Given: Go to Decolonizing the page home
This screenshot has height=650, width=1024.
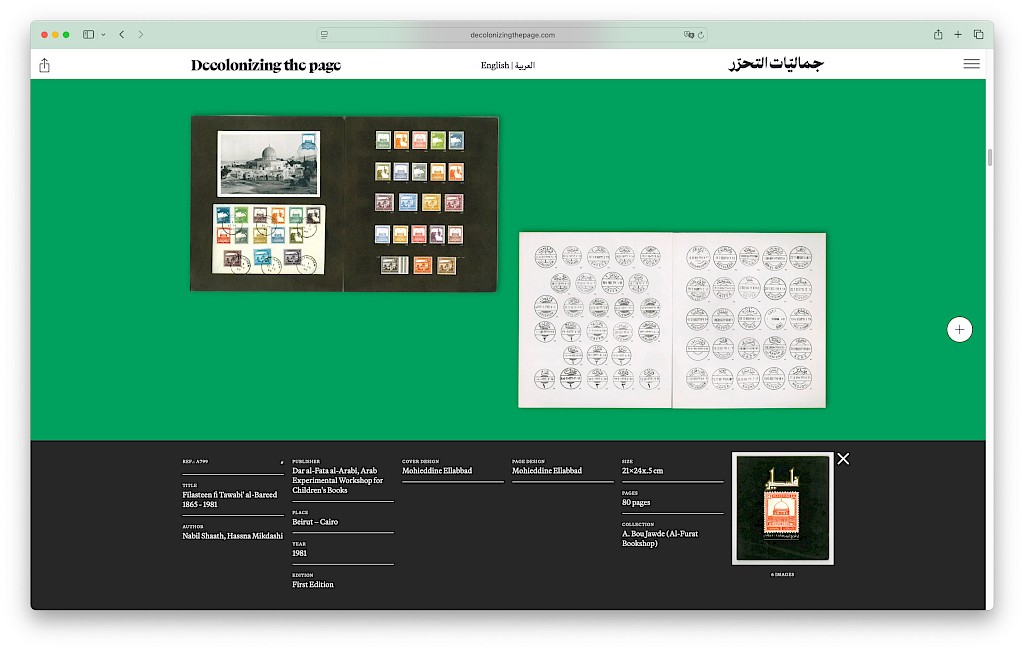Looking at the screenshot, I should [x=266, y=65].
